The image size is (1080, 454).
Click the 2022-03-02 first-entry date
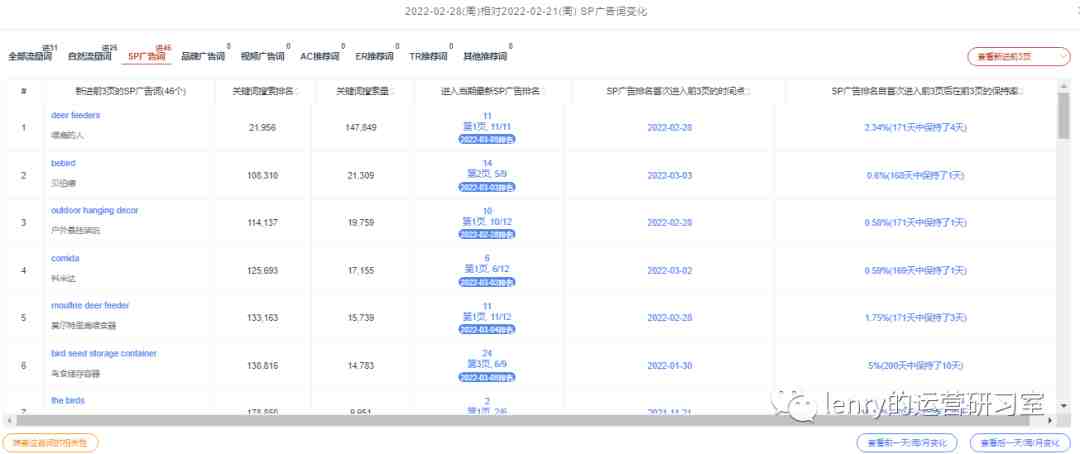tap(669, 271)
